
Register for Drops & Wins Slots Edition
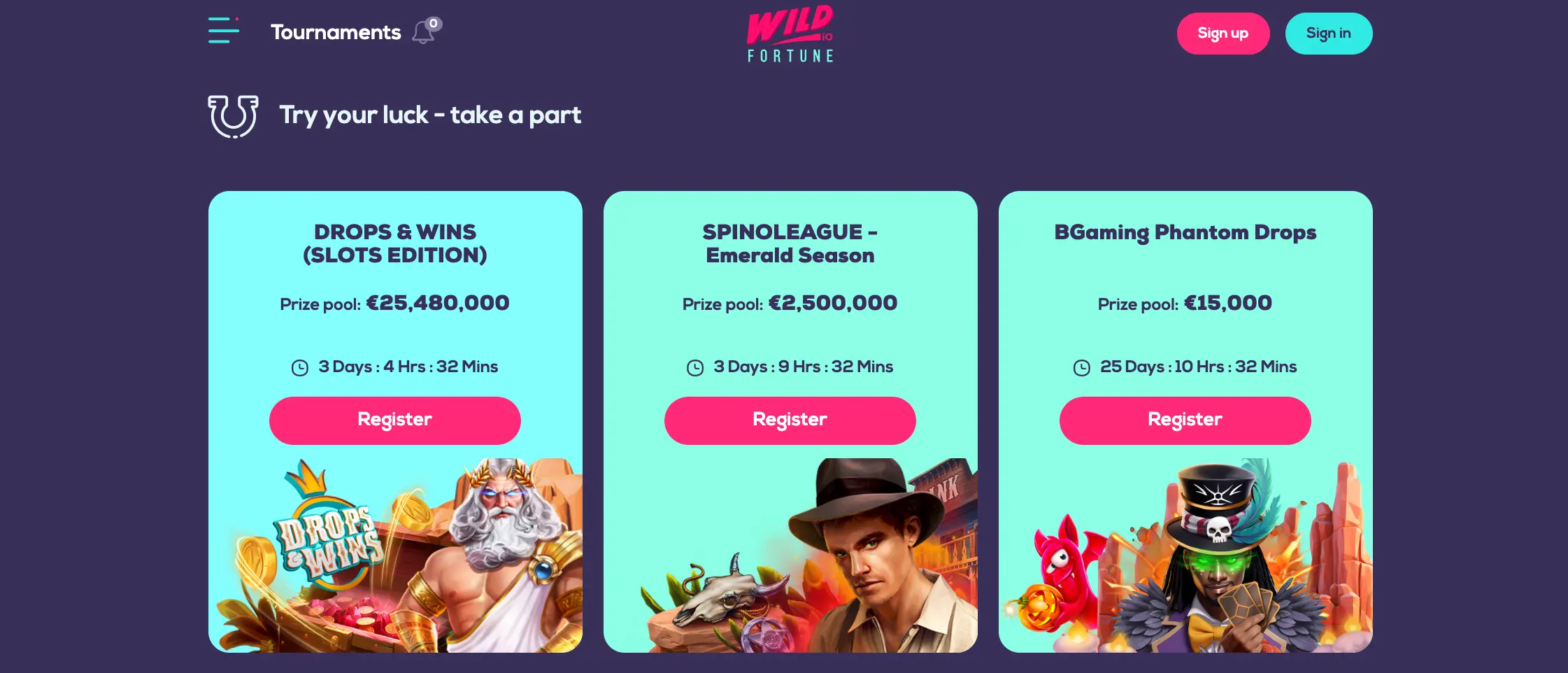(394, 420)
